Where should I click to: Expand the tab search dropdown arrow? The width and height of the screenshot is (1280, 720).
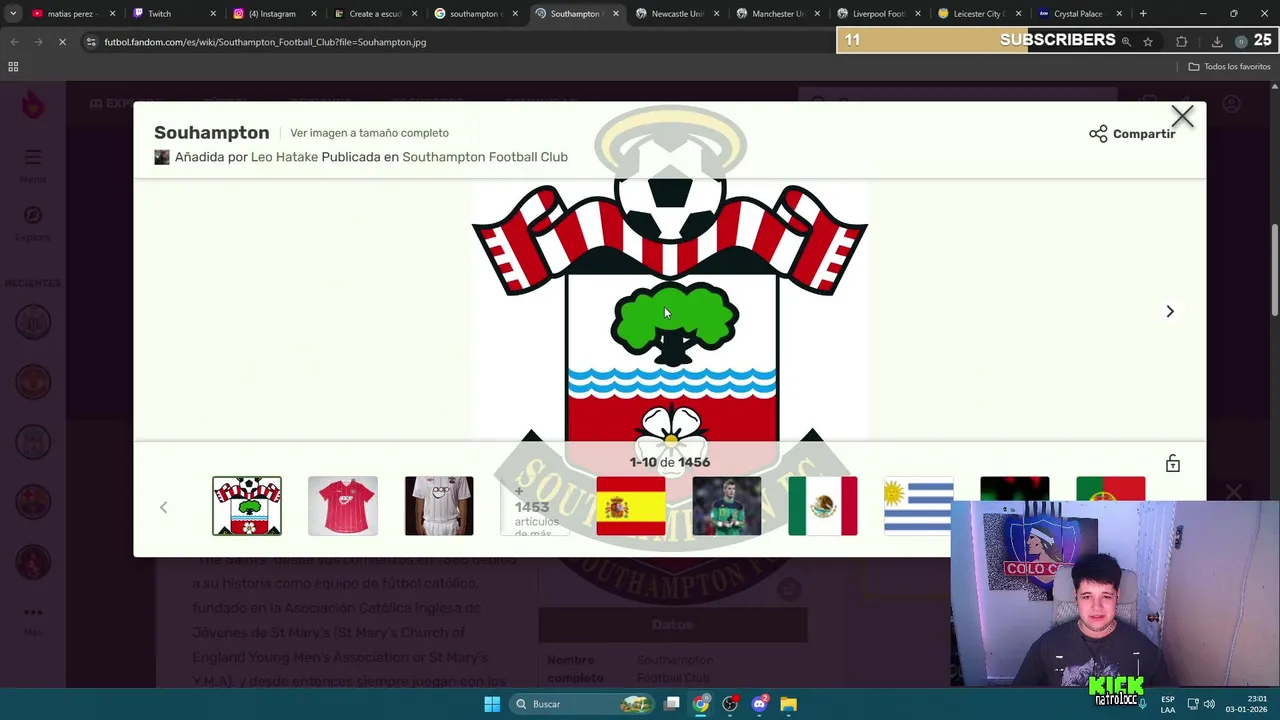(x=13, y=14)
